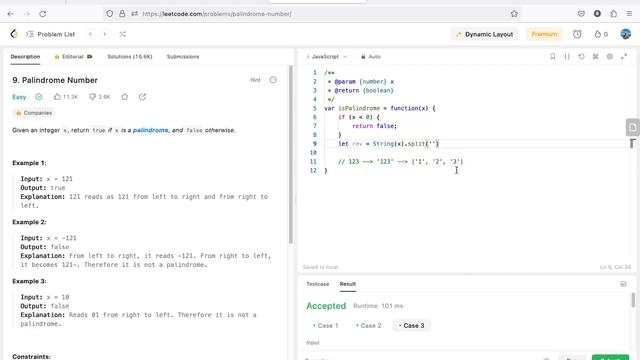Open the timer clock icon in the header
This screenshot has height=360, width=640.
[x=577, y=34]
